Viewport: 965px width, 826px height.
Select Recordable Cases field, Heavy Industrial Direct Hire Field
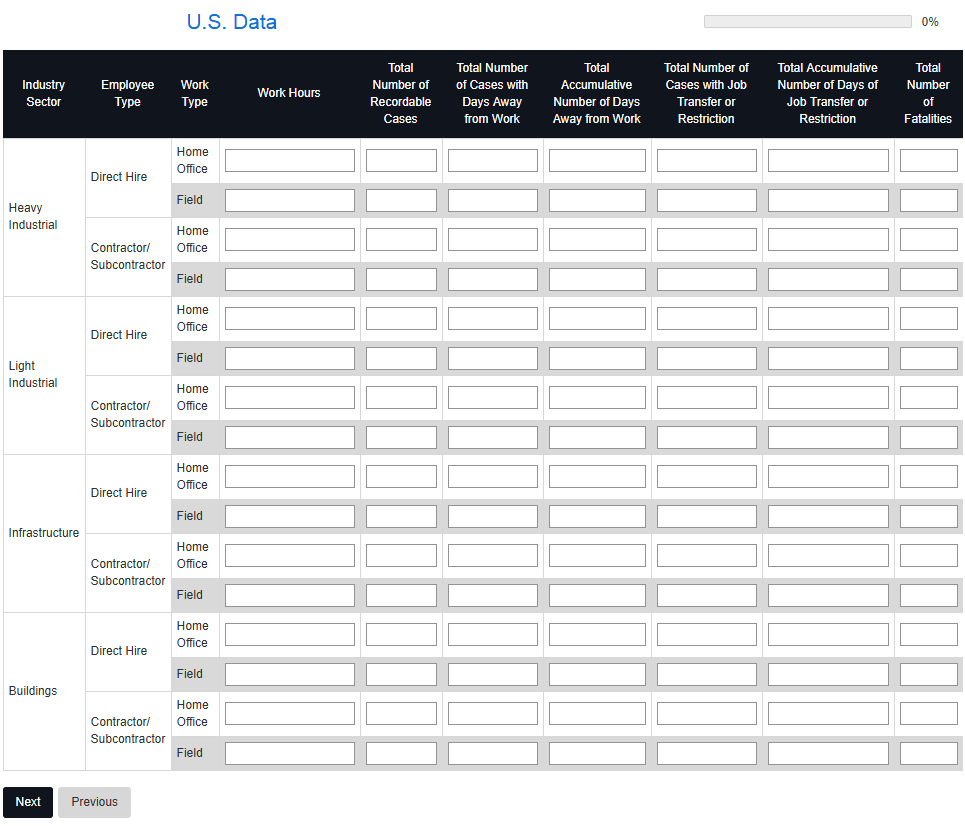pyautogui.click(x=401, y=201)
